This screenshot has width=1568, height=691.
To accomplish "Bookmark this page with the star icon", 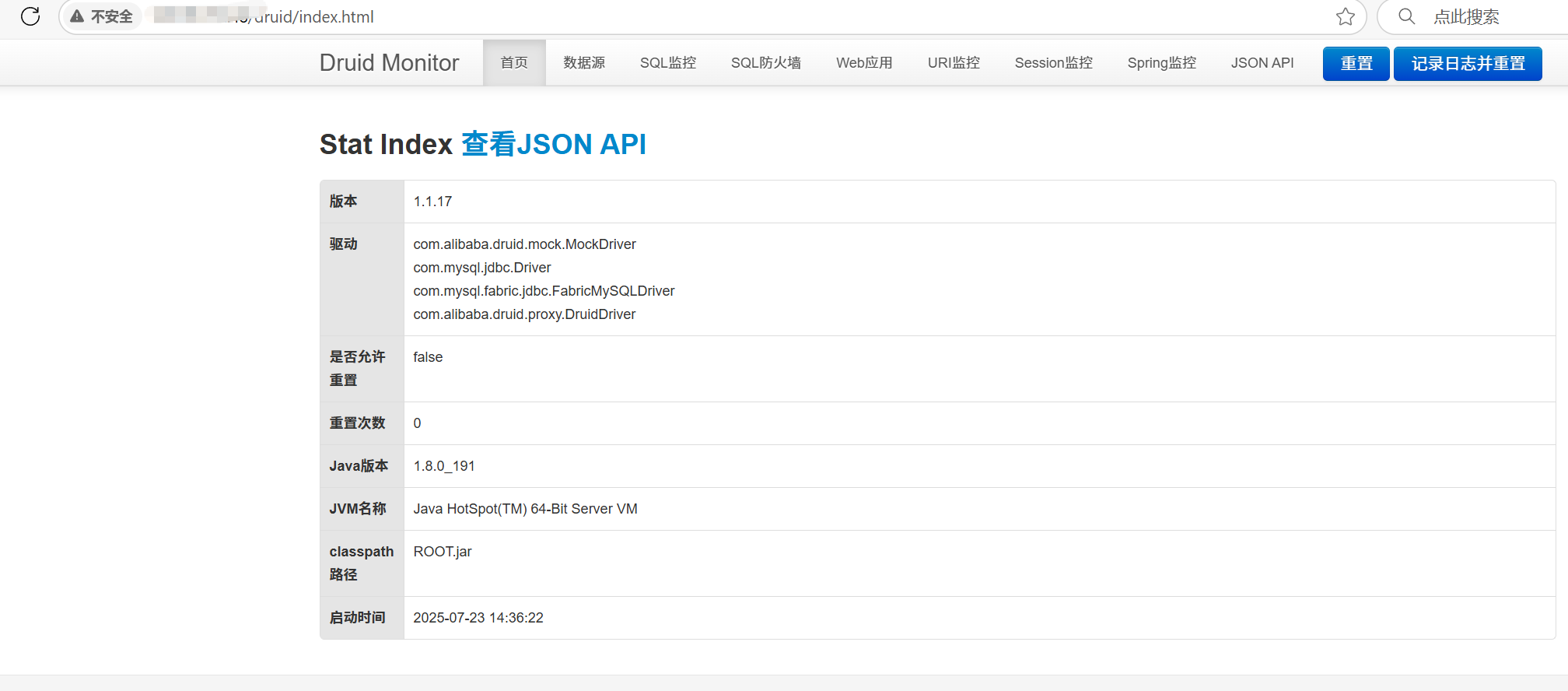I will (x=1346, y=16).
